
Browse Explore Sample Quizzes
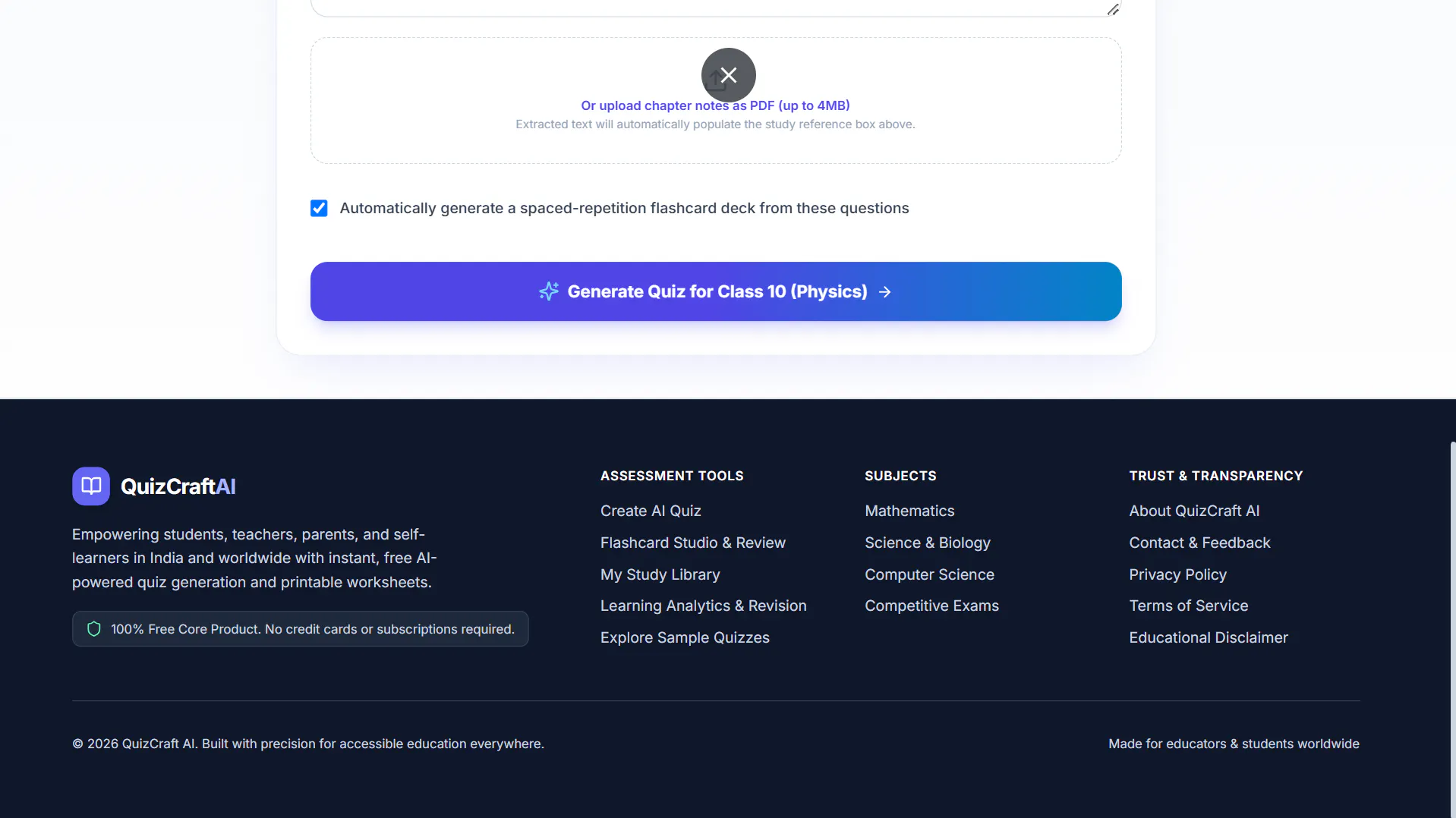tap(685, 637)
